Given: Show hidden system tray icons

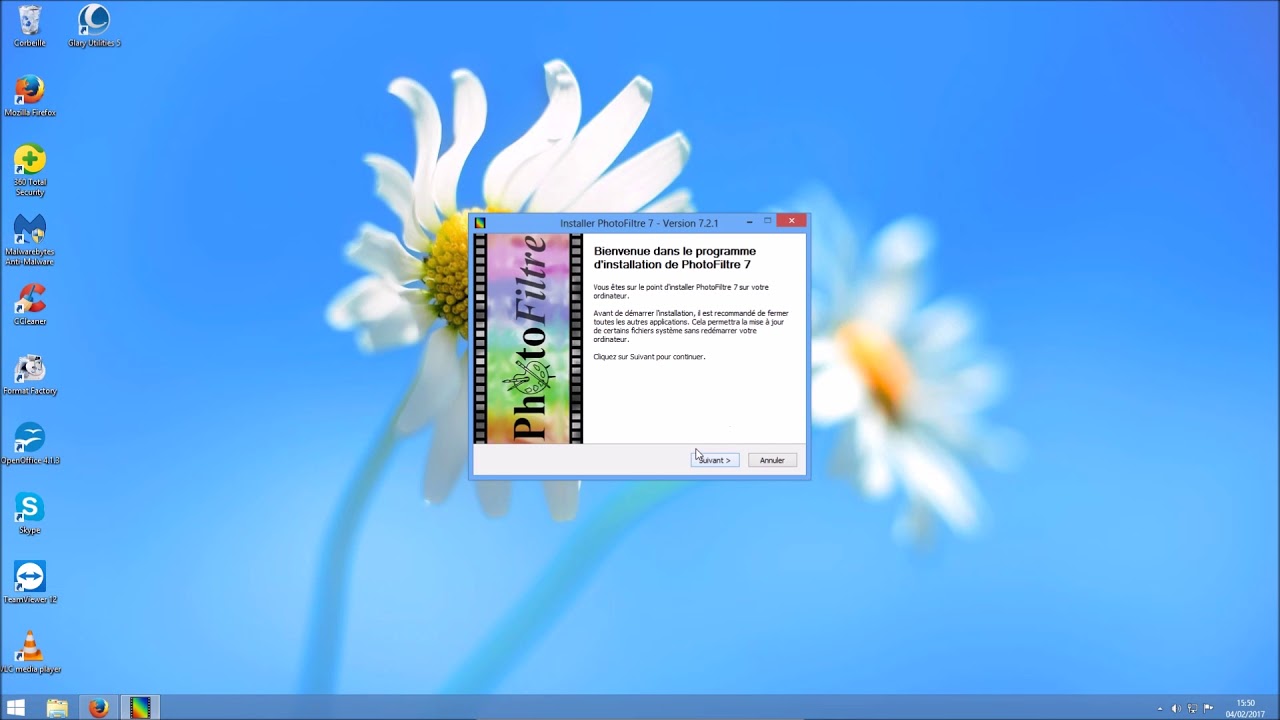Looking at the screenshot, I should (1160, 709).
